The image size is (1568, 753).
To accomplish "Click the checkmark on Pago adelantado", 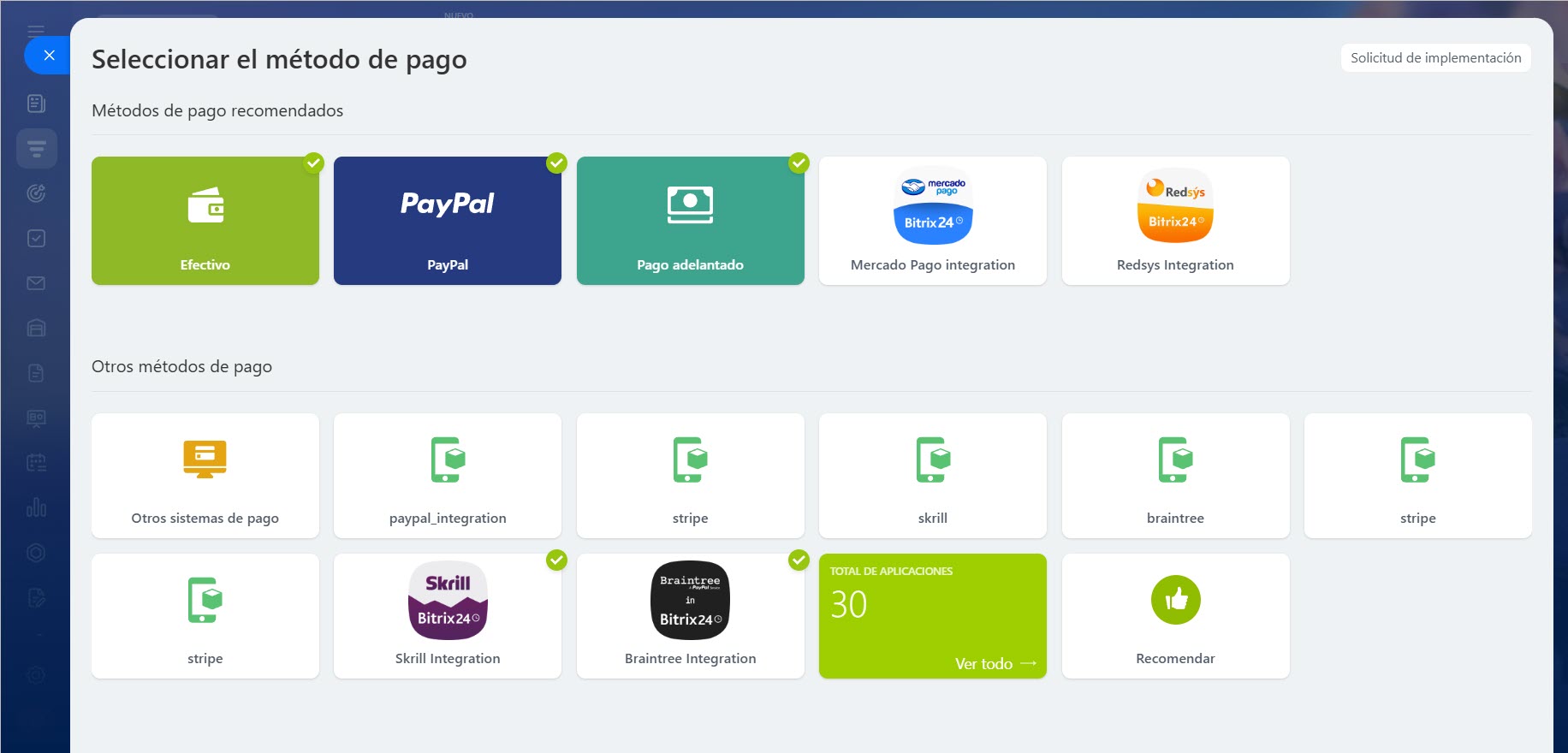I will (x=799, y=163).
